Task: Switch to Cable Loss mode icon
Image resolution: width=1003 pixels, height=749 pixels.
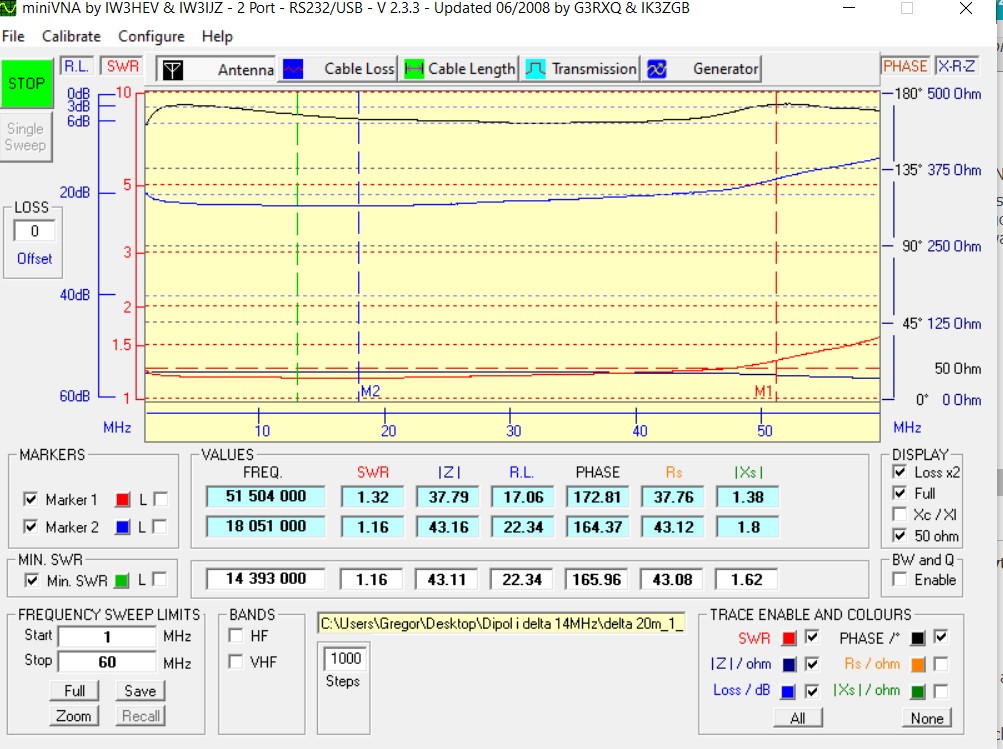Action: pyautogui.click(x=292, y=69)
